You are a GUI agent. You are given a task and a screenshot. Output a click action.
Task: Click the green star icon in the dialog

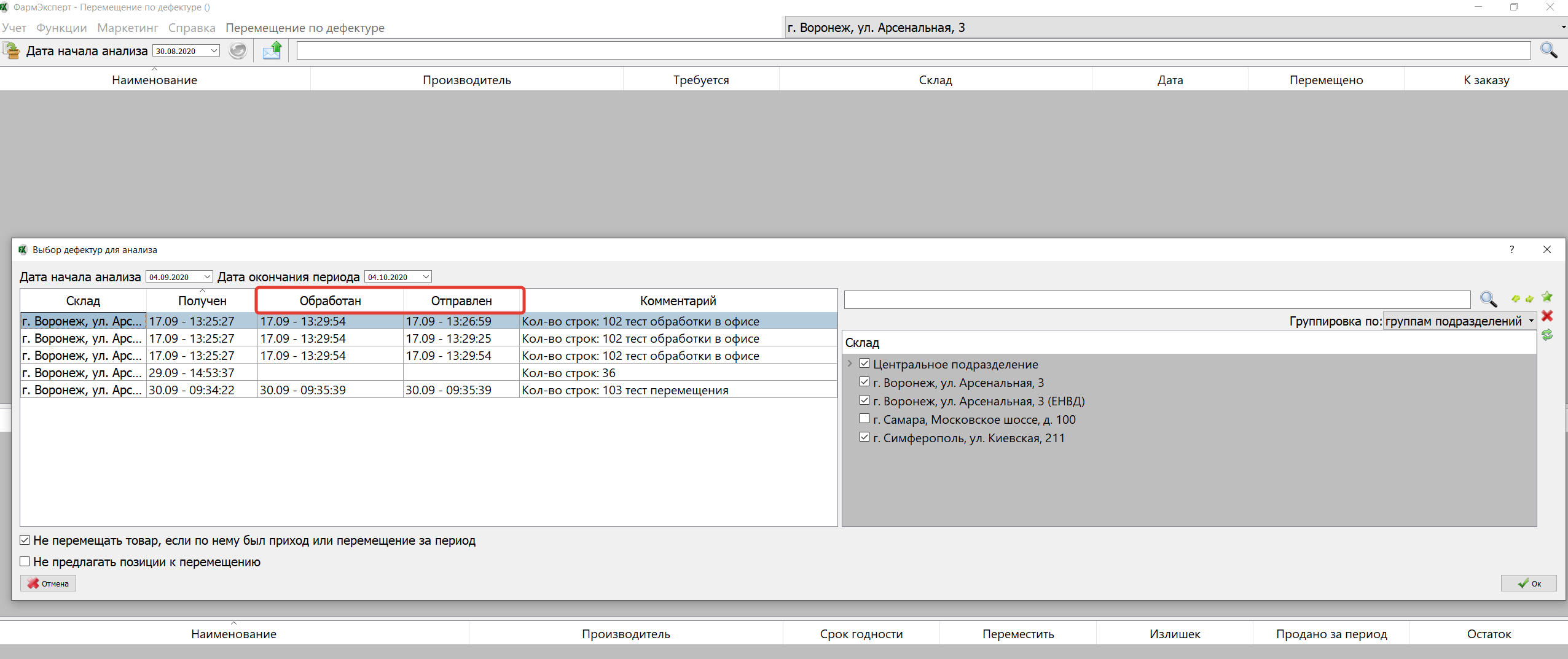pos(1547,297)
